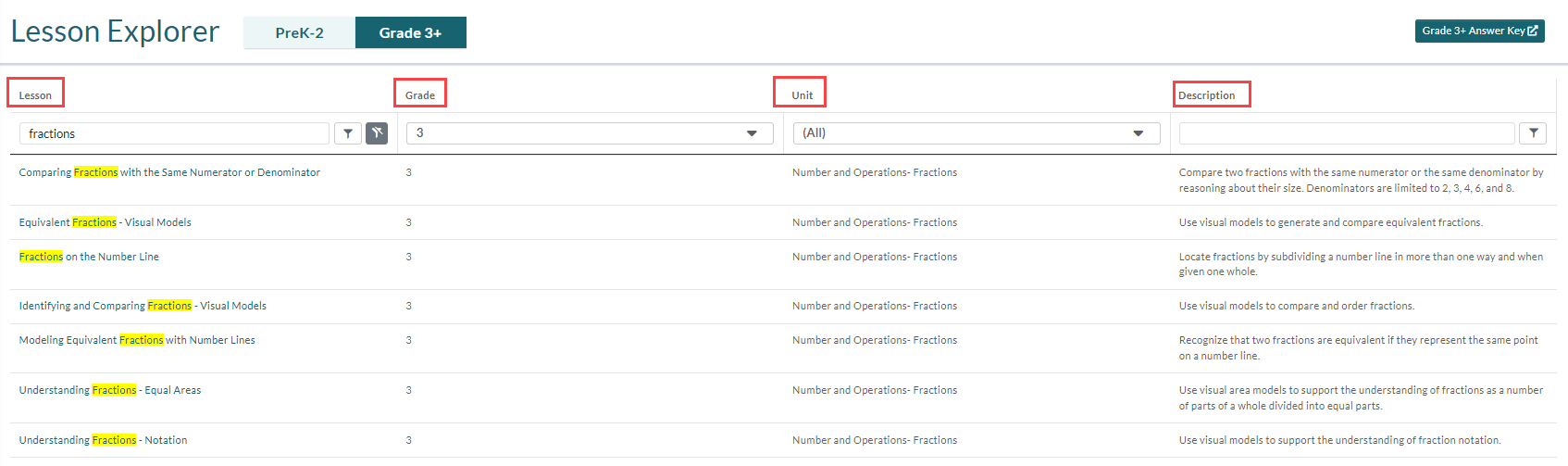The height and width of the screenshot is (466, 1568).
Task: Click the Unit column header
Action: 802,95
